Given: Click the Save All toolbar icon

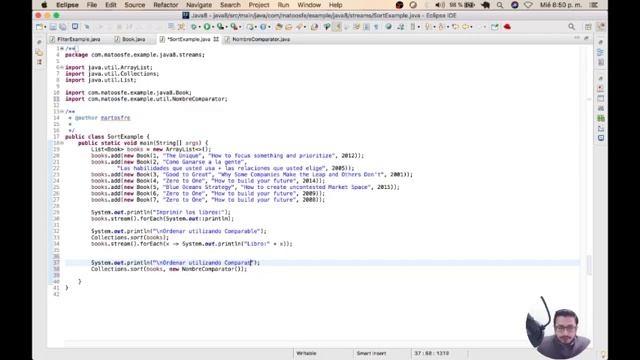Looking at the screenshot, I should 63,27.
